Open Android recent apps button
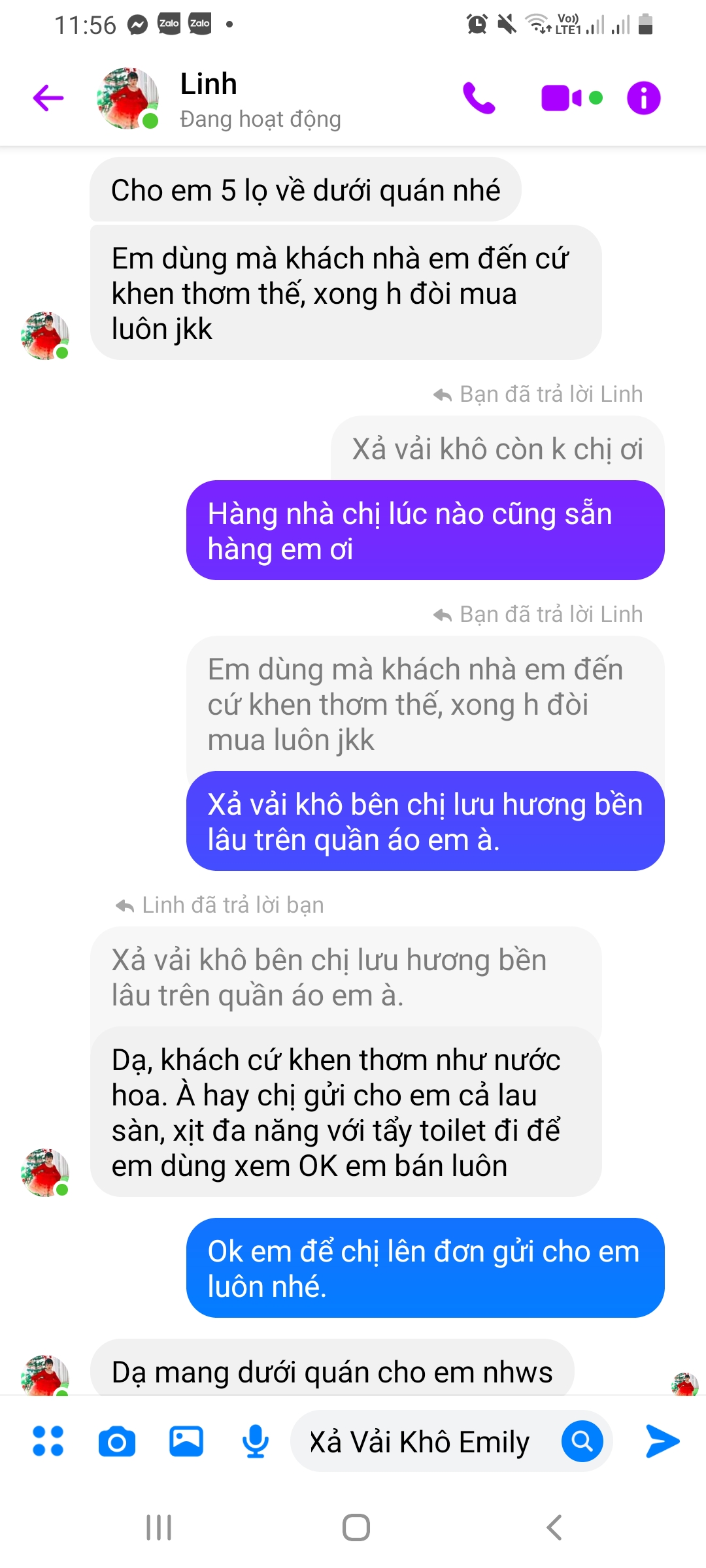 pos(159,1527)
